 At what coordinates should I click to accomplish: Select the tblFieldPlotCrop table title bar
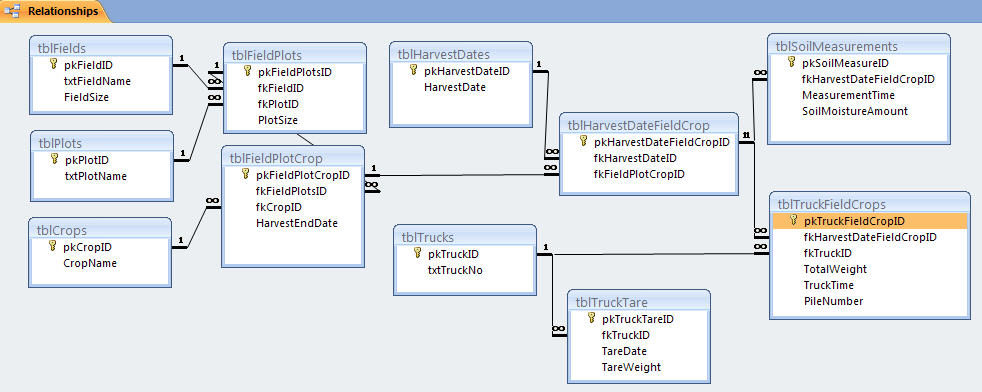pyautogui.click(x=292, y=158)
